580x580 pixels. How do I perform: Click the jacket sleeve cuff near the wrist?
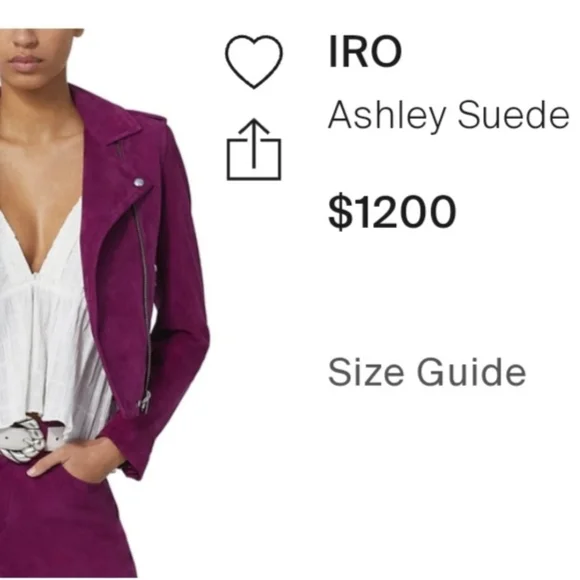133,466
